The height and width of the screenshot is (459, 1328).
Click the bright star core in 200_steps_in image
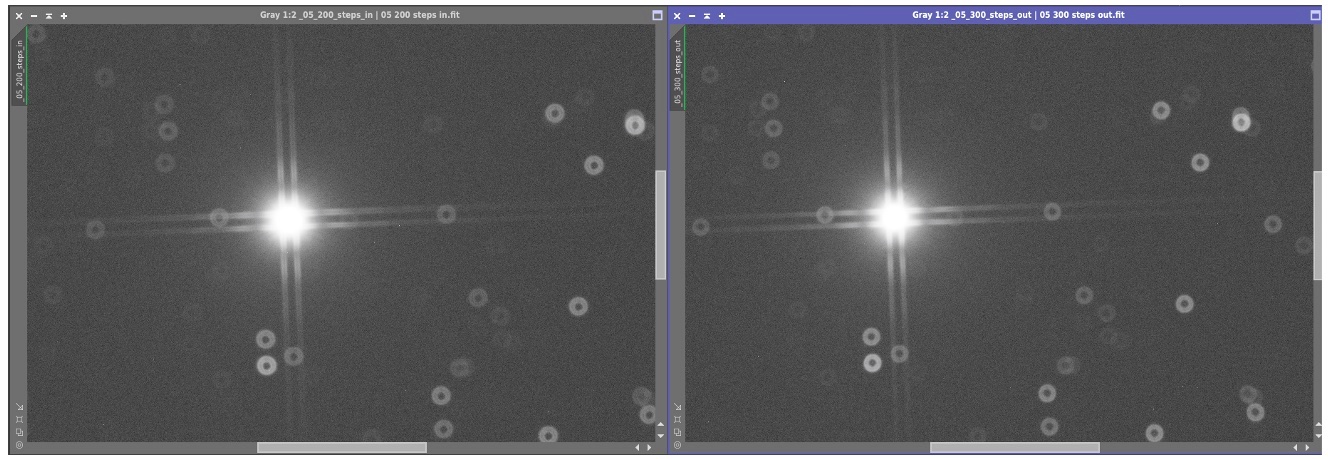coord(288,219)
